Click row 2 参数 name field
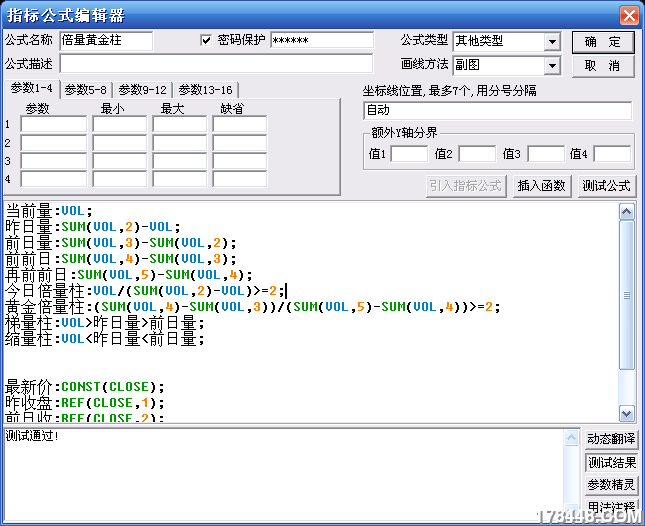 point(54,143)
